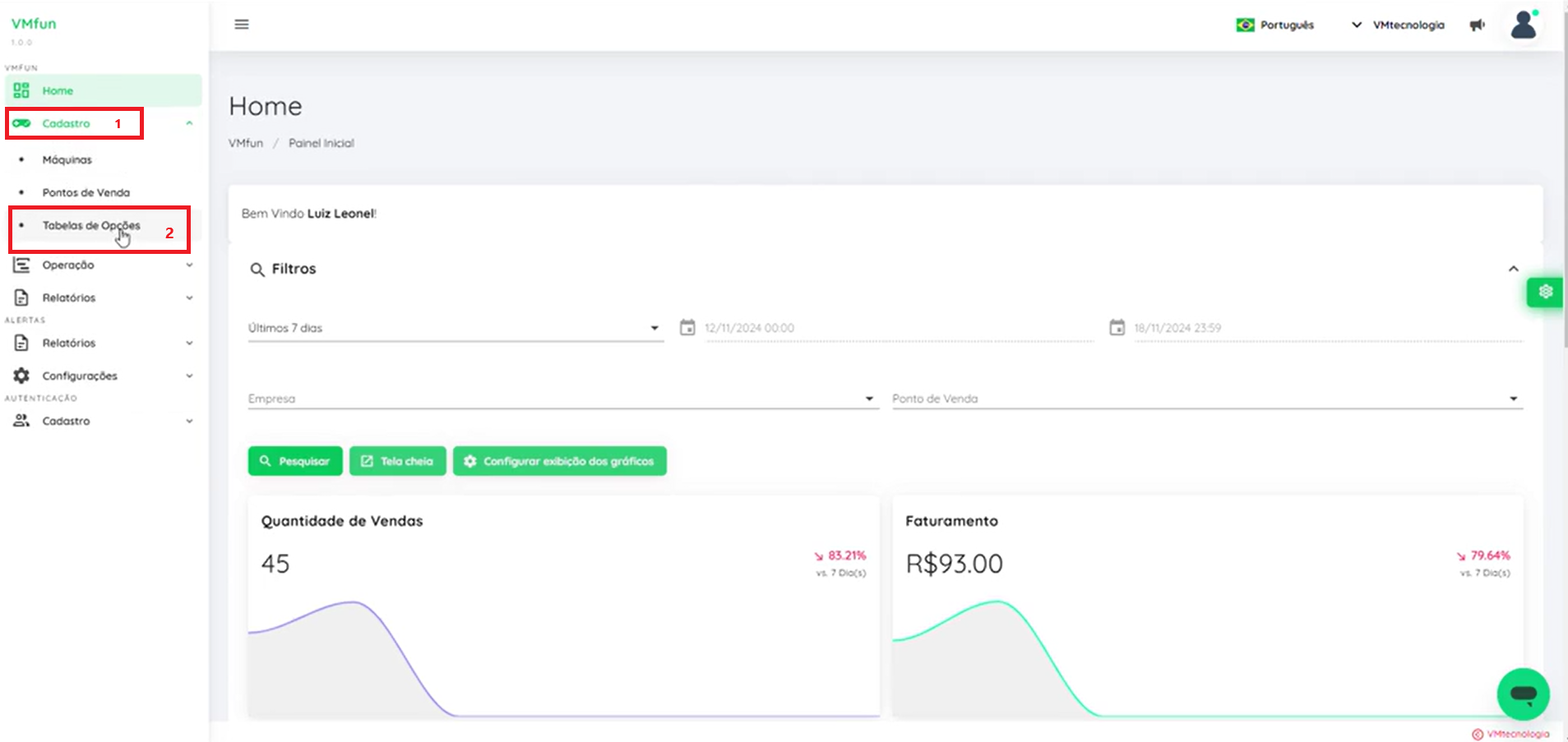Click the end date field 18/11/2024 23:59
The height and width of the screenshot is (742, 1568).
click(1328, 328)
